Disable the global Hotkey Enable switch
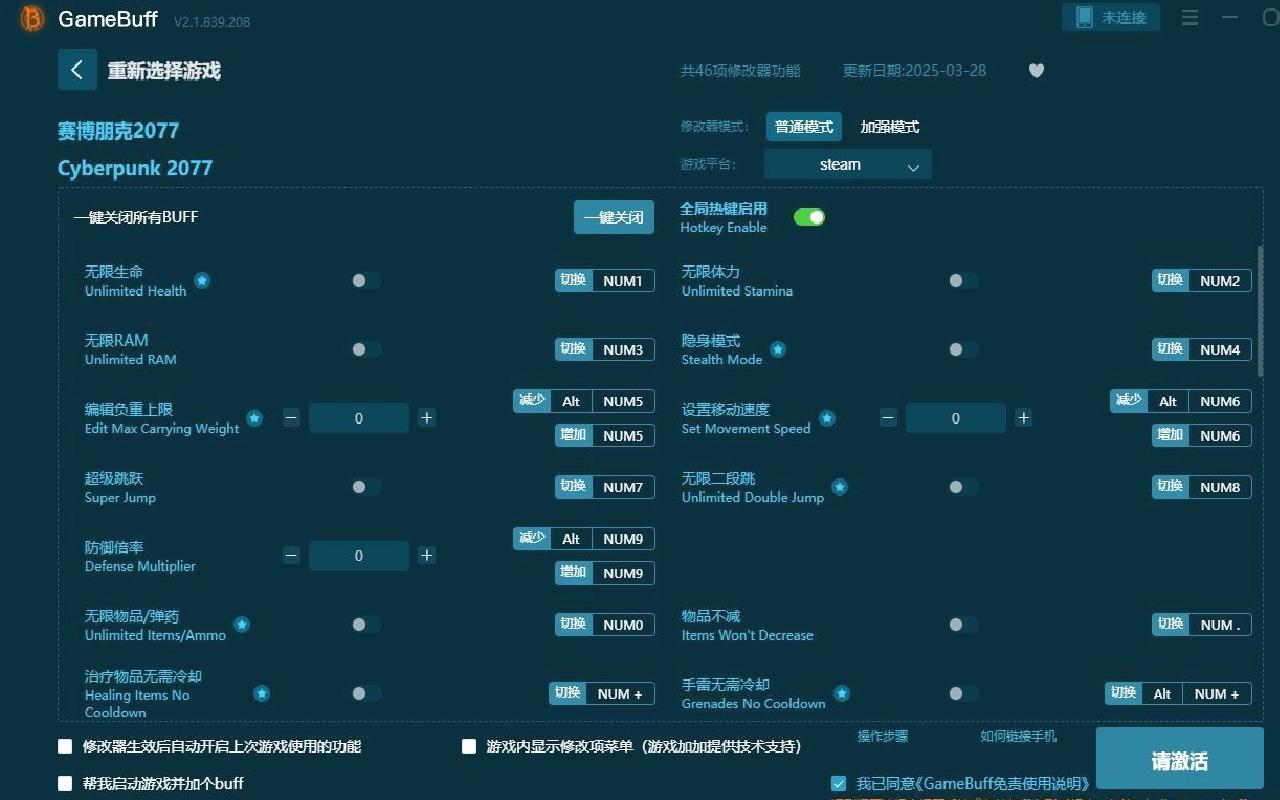The width and height of the screenshot is (1280, 800). (x=809, y=217)
